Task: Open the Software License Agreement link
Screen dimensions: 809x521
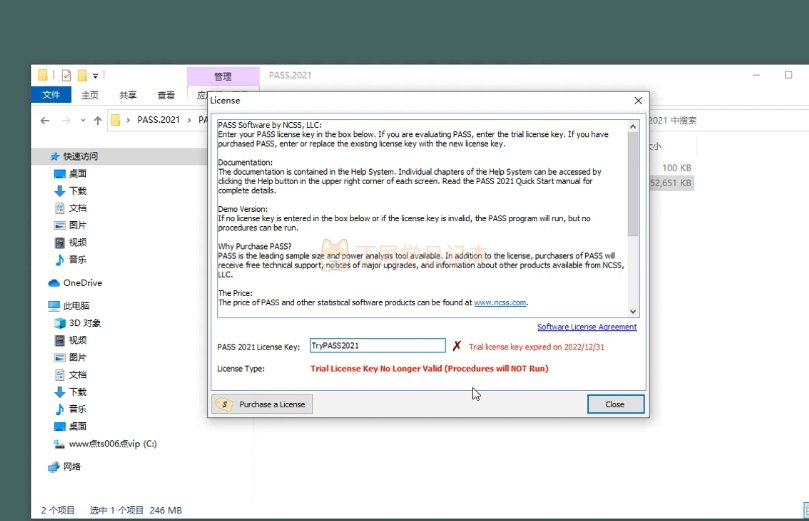Action: coord(587,327)
